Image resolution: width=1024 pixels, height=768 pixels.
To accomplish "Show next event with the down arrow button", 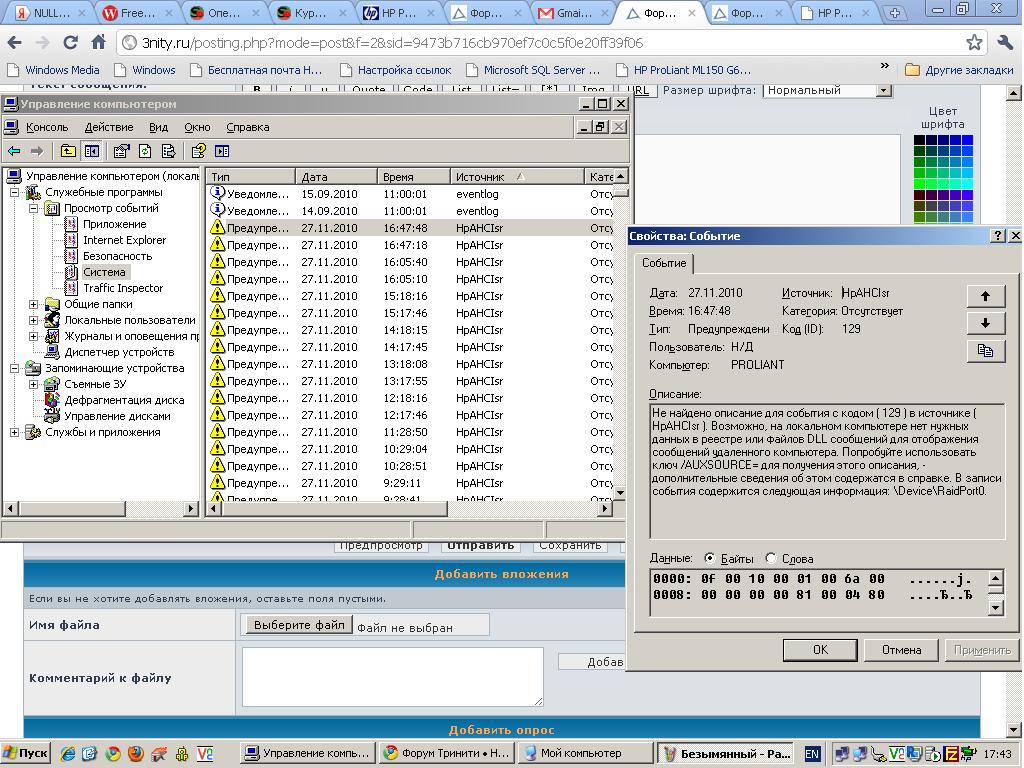I will click(x=985, y=323).
